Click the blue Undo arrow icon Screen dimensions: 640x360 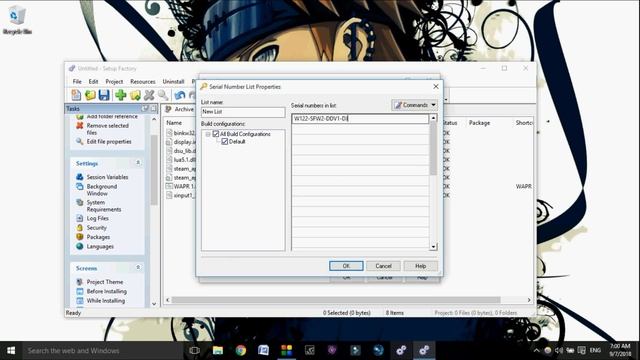pyautogui.click(x=180, y=95)
